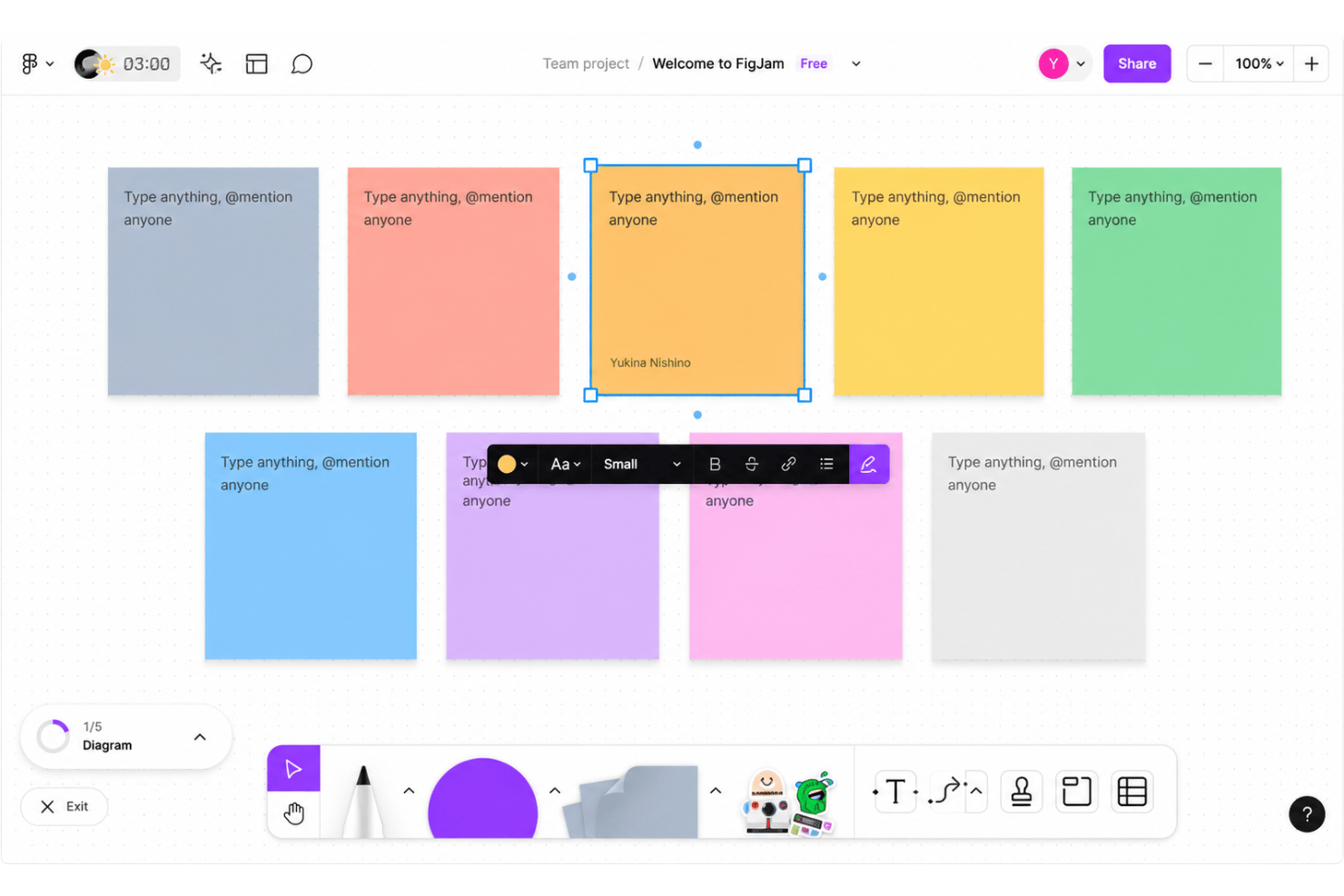This screenshot has height=896, width=1344.
Task: Click the Share button
Action: [1137, 64]
